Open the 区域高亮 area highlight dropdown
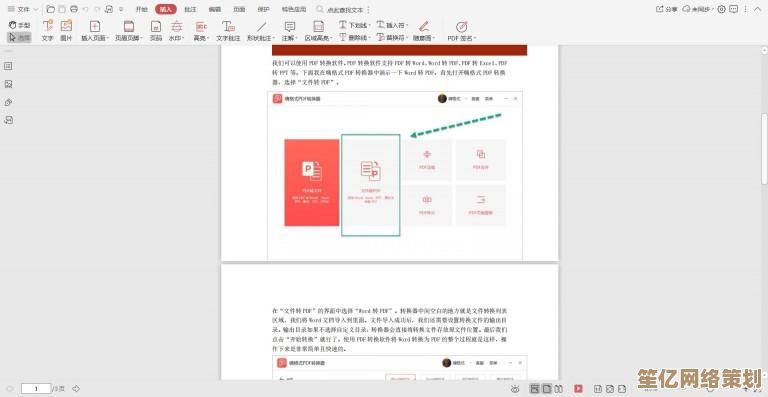Screen dimensions: 768x397 click(x=318, y=31)
